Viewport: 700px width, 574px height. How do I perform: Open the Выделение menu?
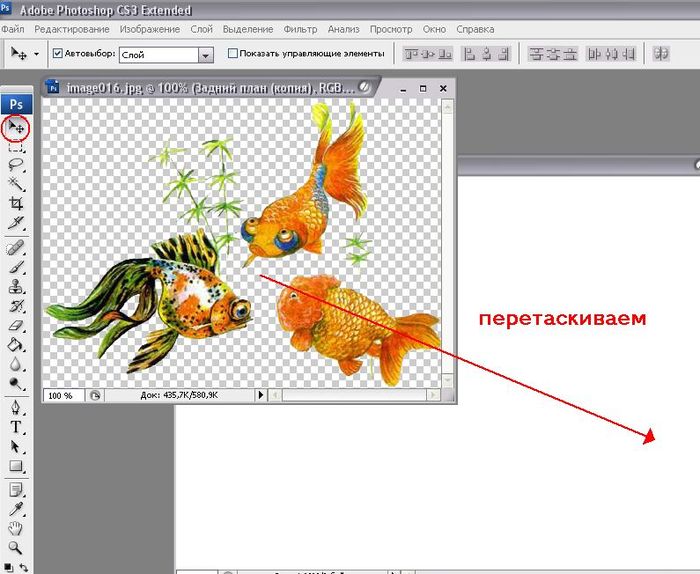coord(248,29)
